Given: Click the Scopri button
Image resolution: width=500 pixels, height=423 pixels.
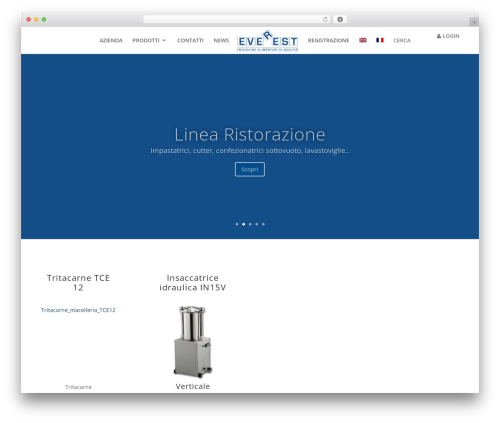Looking at the screenshot, I should coord(250,169).
